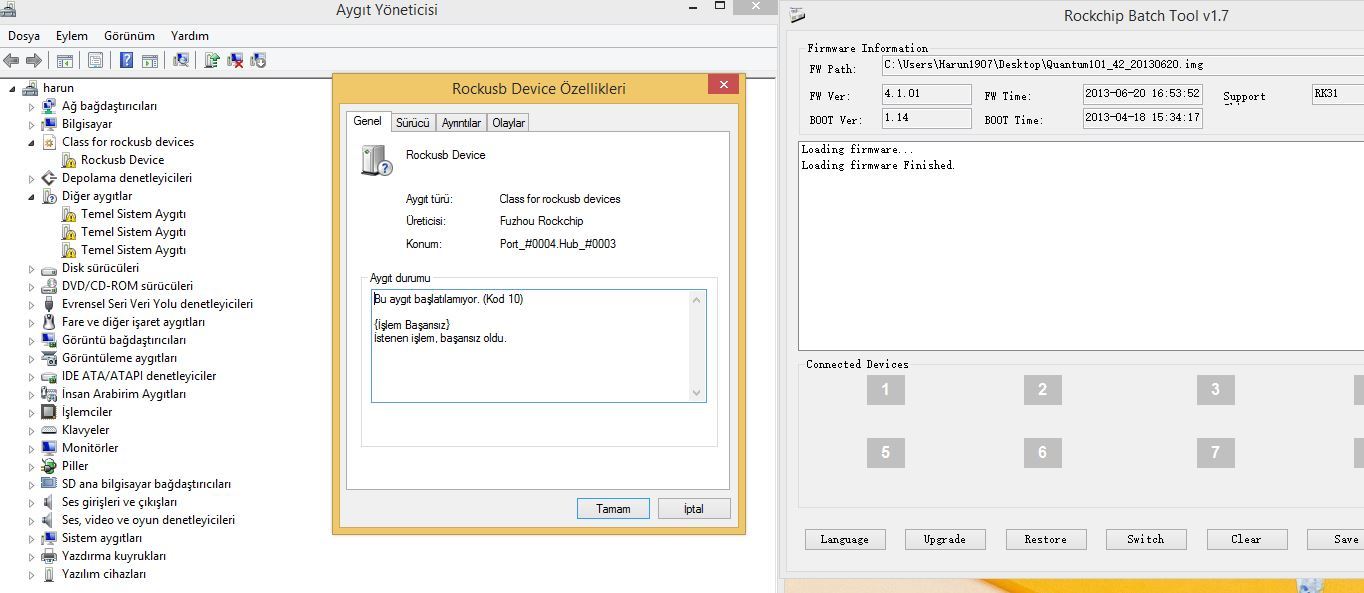Image resolution: width=1364 pixels, height=593 pixels.
Task: Click the Depolama denetleyicileri icon
Action: [x=49, y=178]
